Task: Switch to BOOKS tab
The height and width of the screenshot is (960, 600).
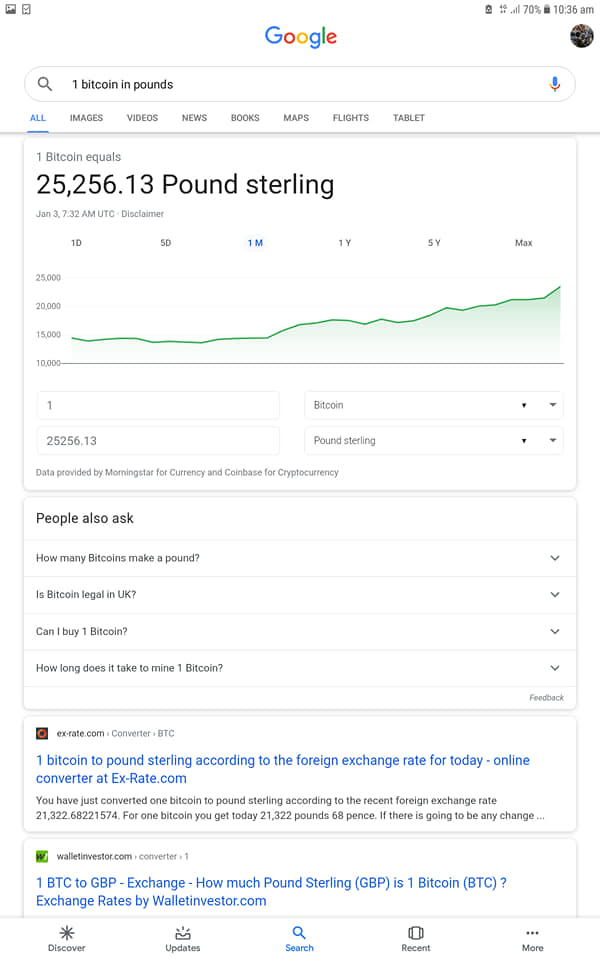Action: [x=245, y=118]
